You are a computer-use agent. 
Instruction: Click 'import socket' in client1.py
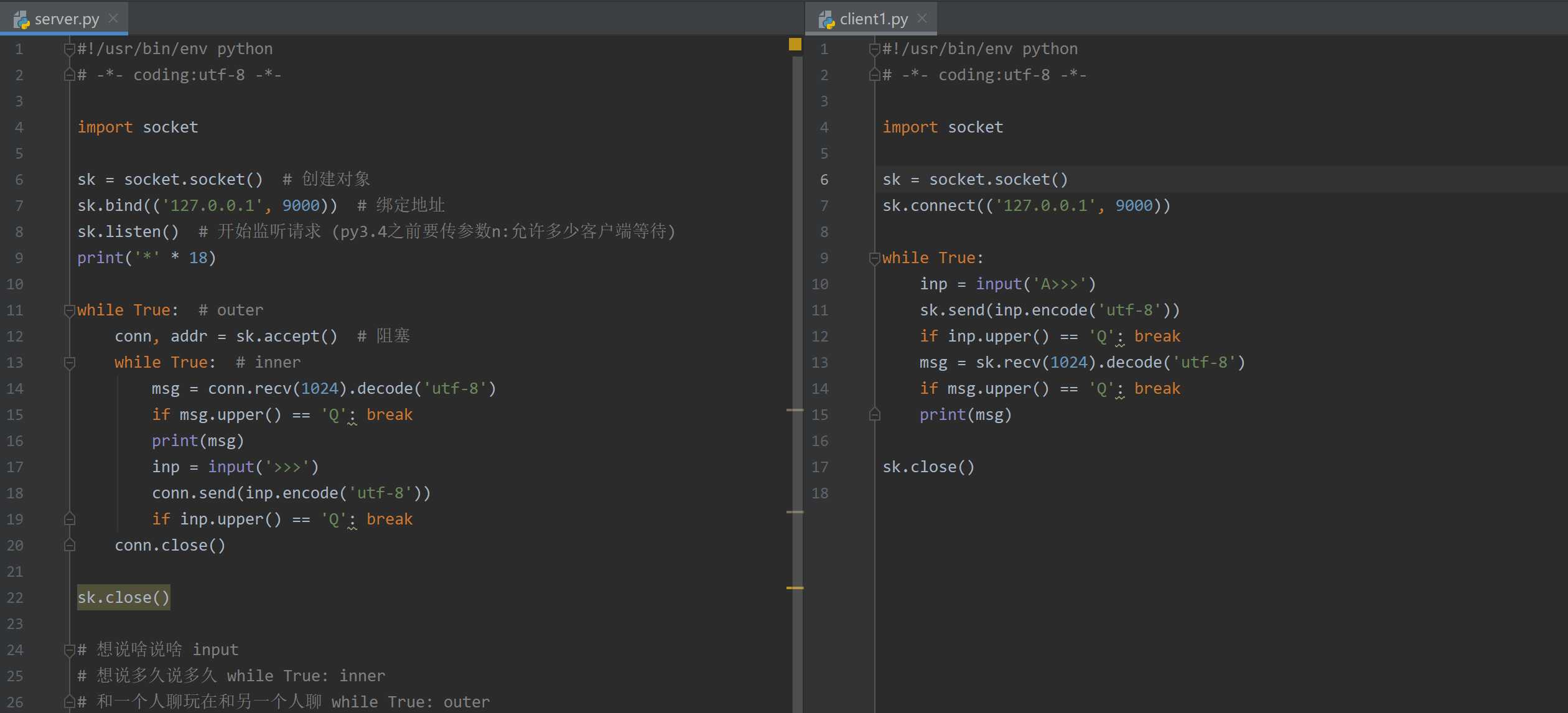pos(943,128)
